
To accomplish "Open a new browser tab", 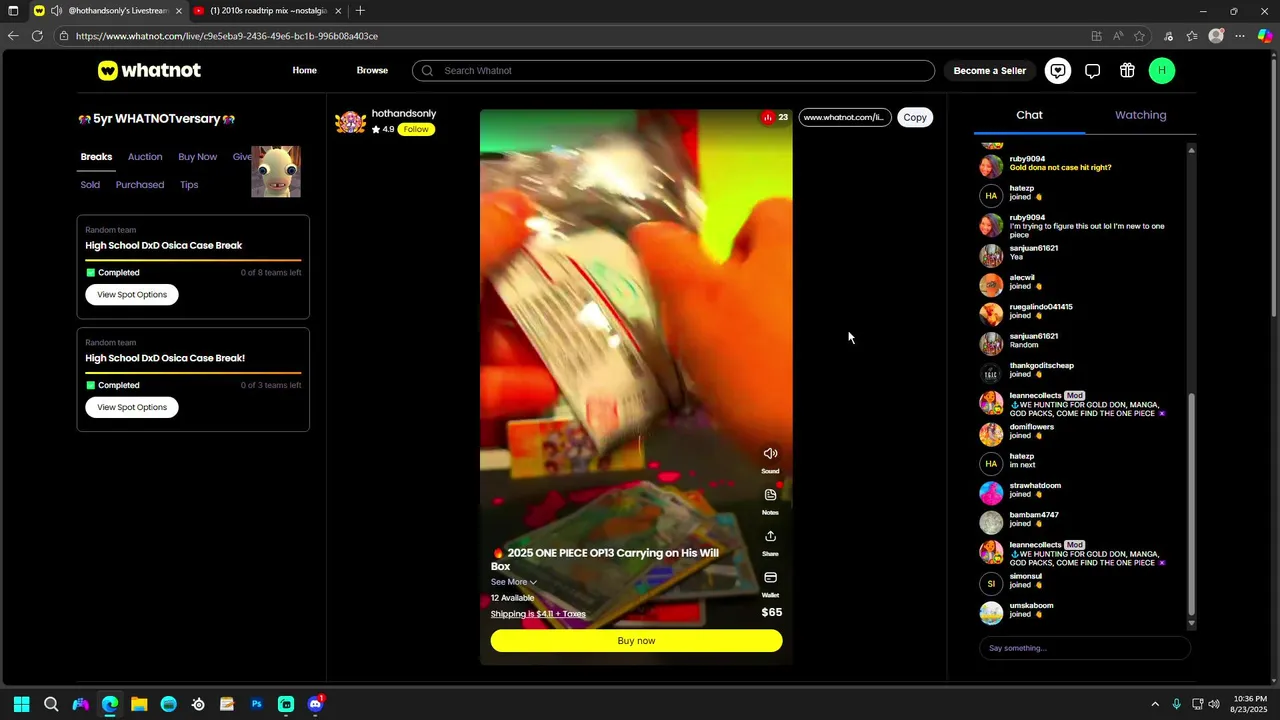I will point(360,11).
